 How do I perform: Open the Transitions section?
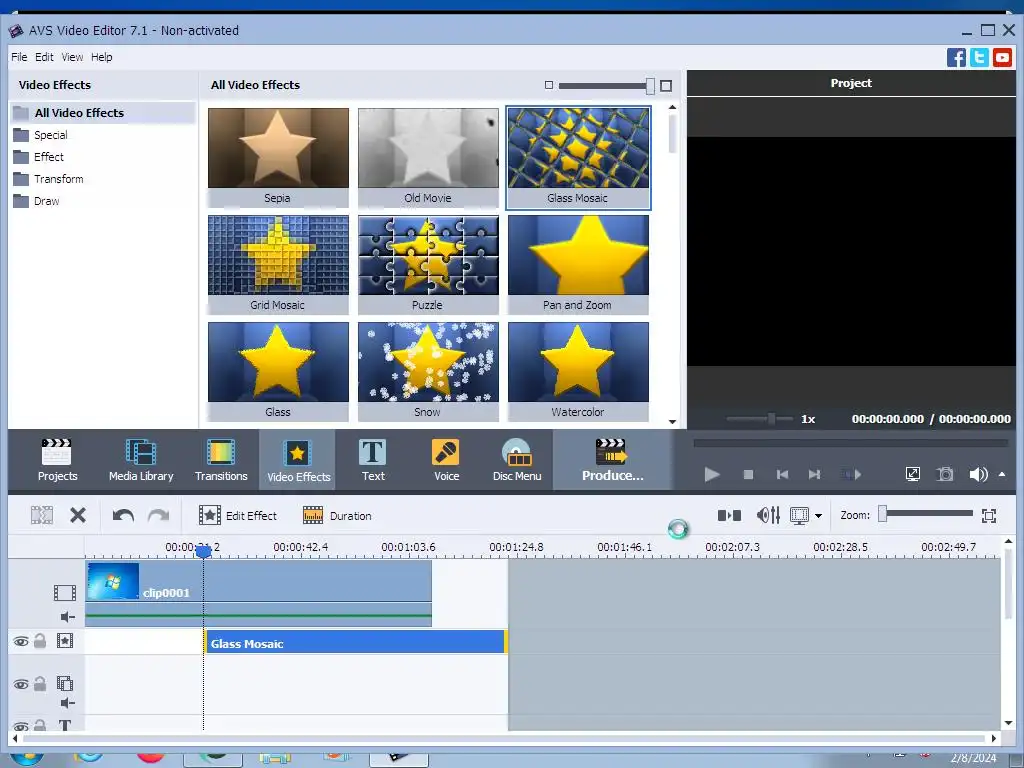tap(221, 460)
